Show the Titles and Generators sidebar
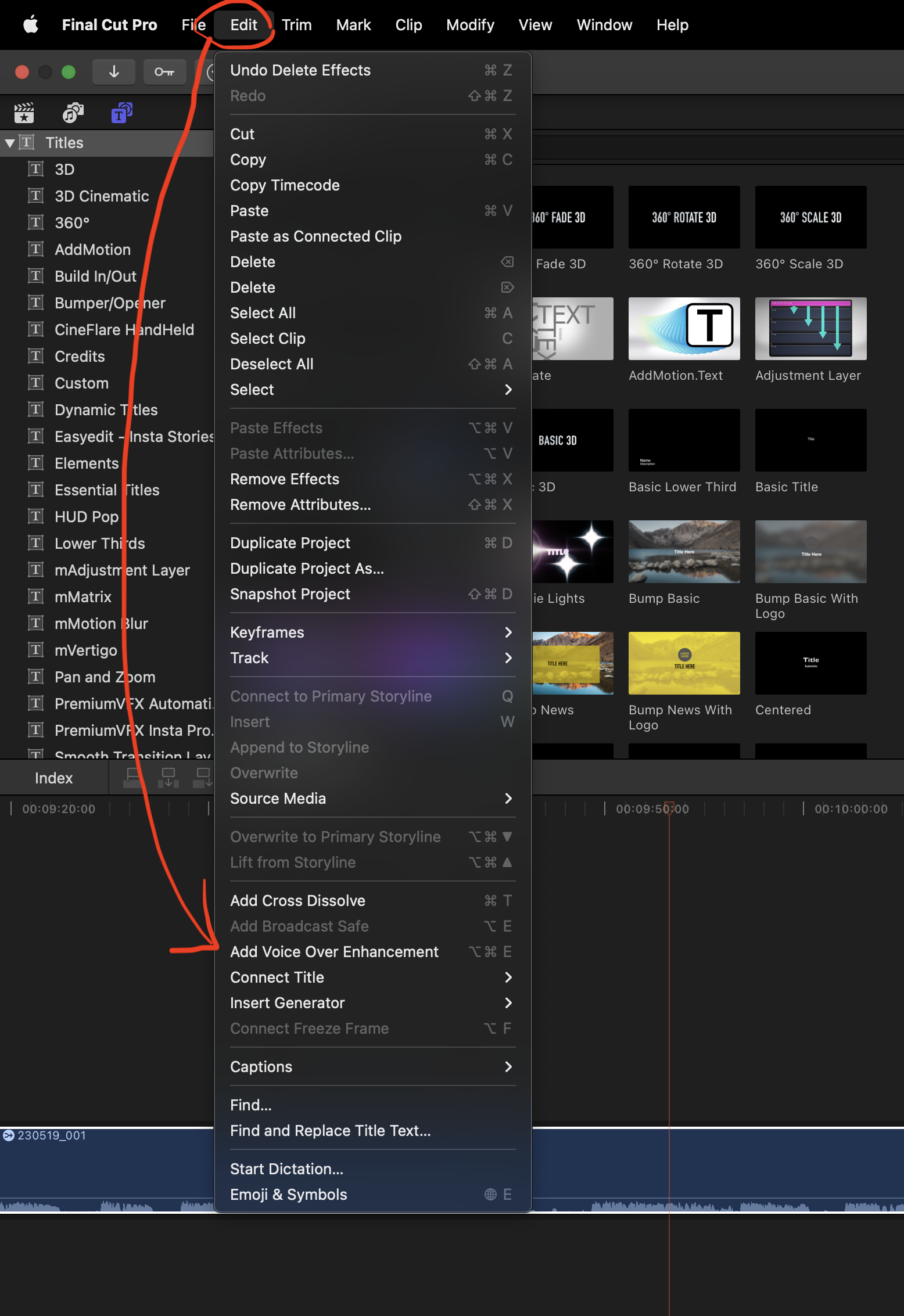Screen dimensions: 904x1316 tap(122, 113)
